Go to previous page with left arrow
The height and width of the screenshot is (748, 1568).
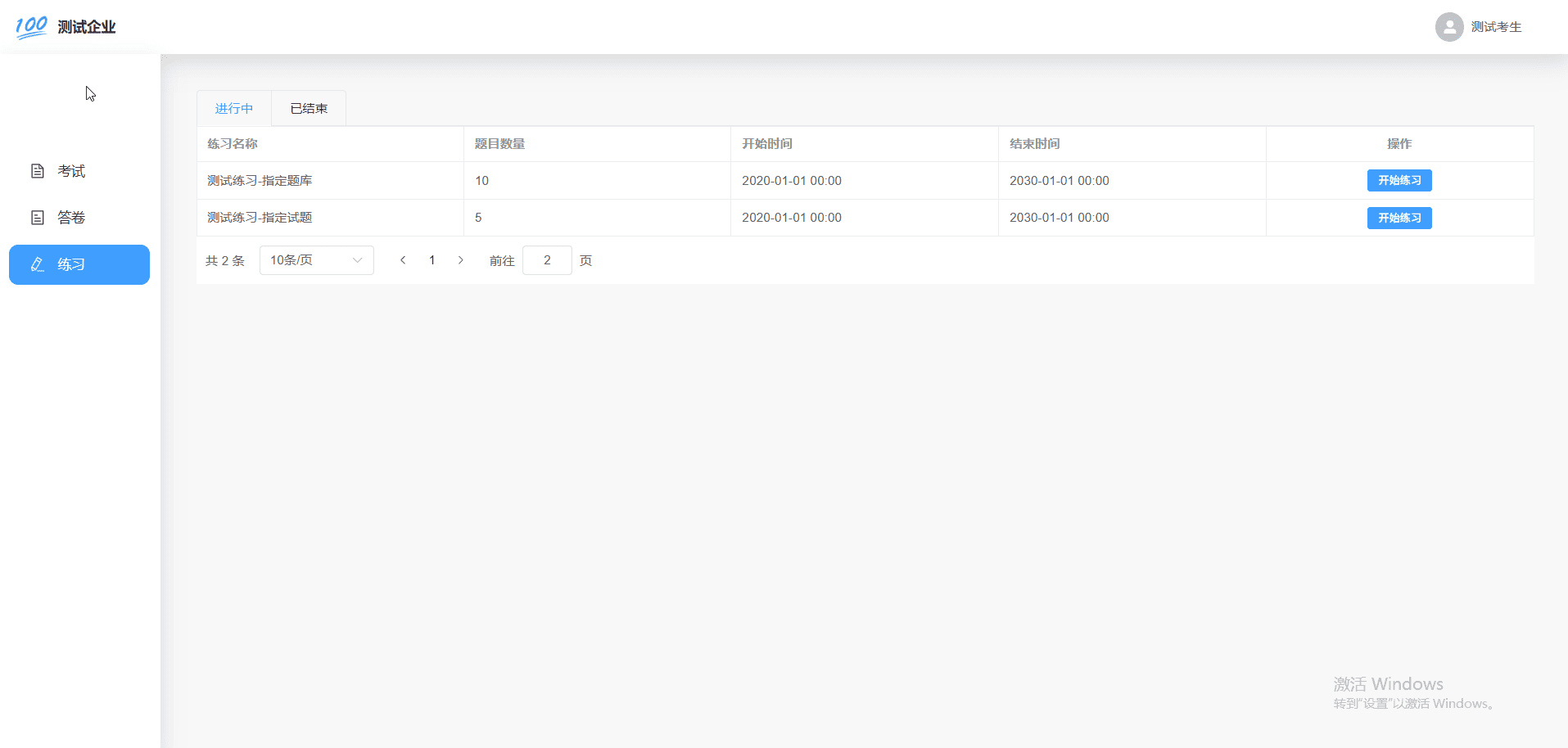click(403, 260)
